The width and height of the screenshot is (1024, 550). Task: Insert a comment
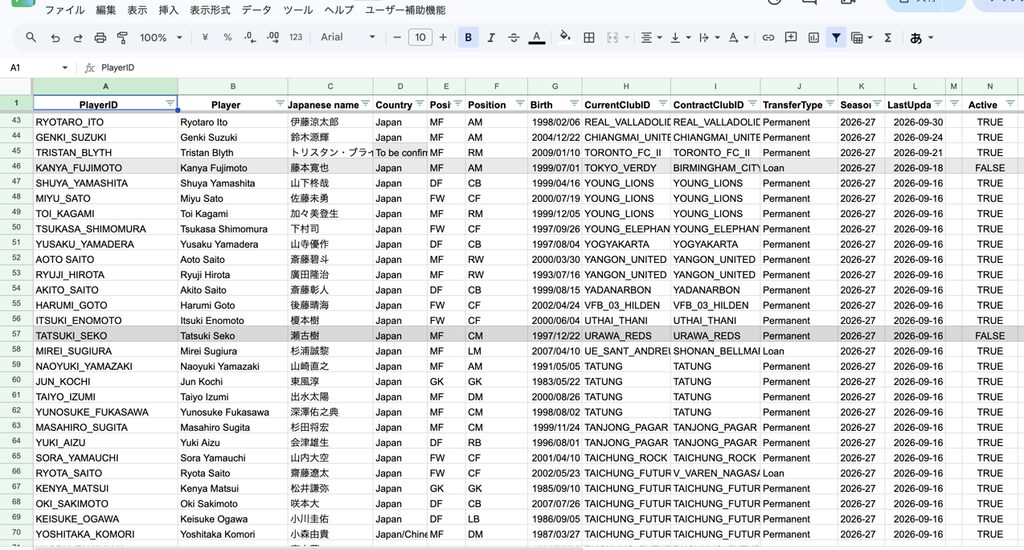pos(791,38)
